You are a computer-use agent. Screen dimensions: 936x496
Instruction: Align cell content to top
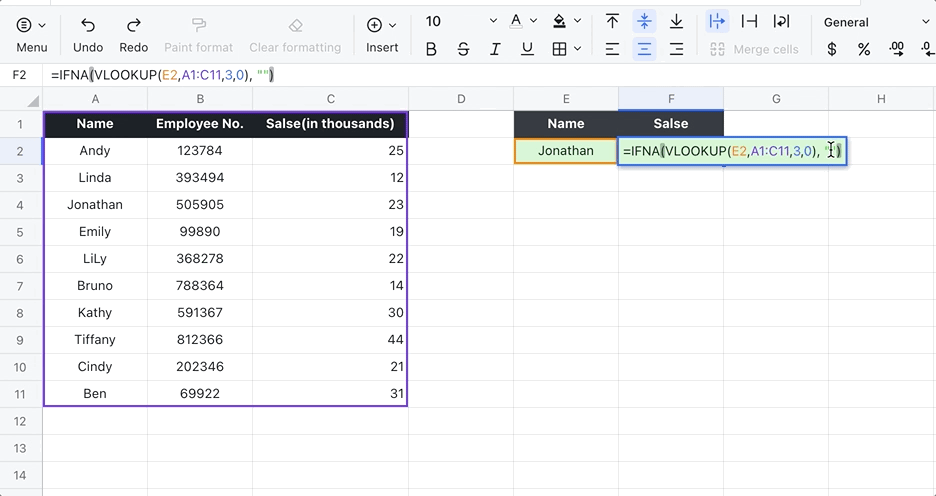(612, 21)
